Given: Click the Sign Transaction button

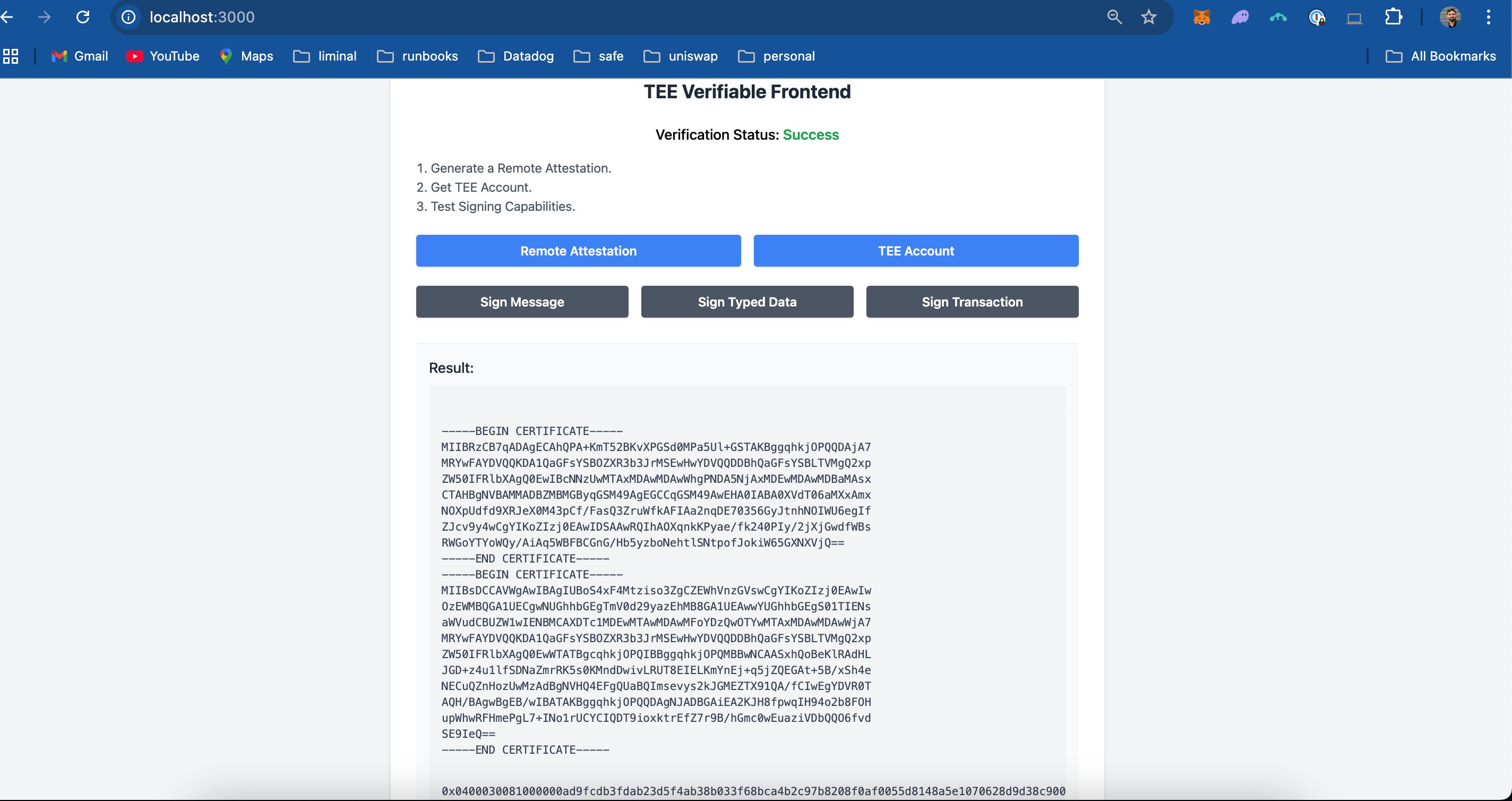Looking at the screenshot, I should point(972,301).
